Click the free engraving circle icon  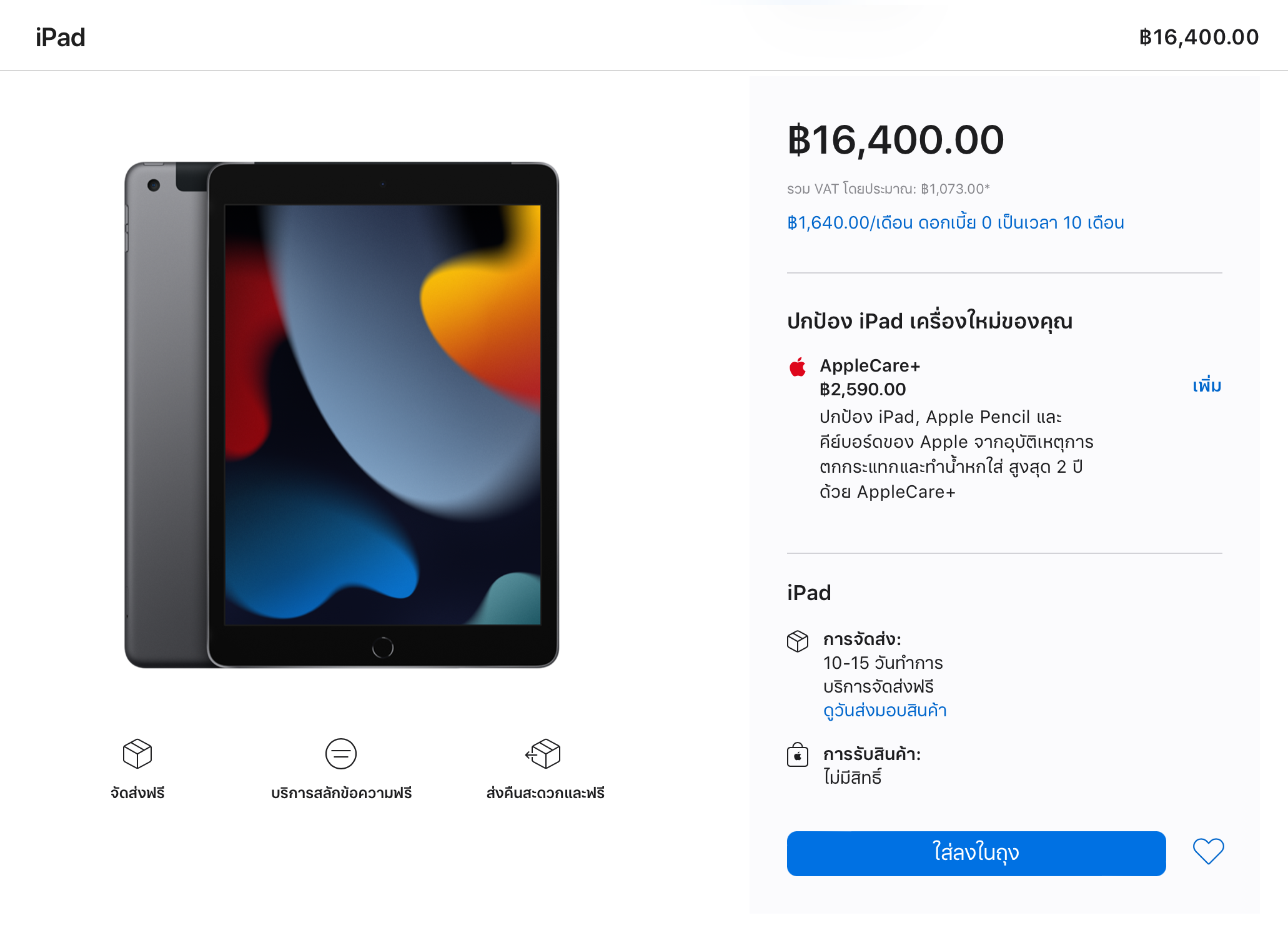(341, 753)
